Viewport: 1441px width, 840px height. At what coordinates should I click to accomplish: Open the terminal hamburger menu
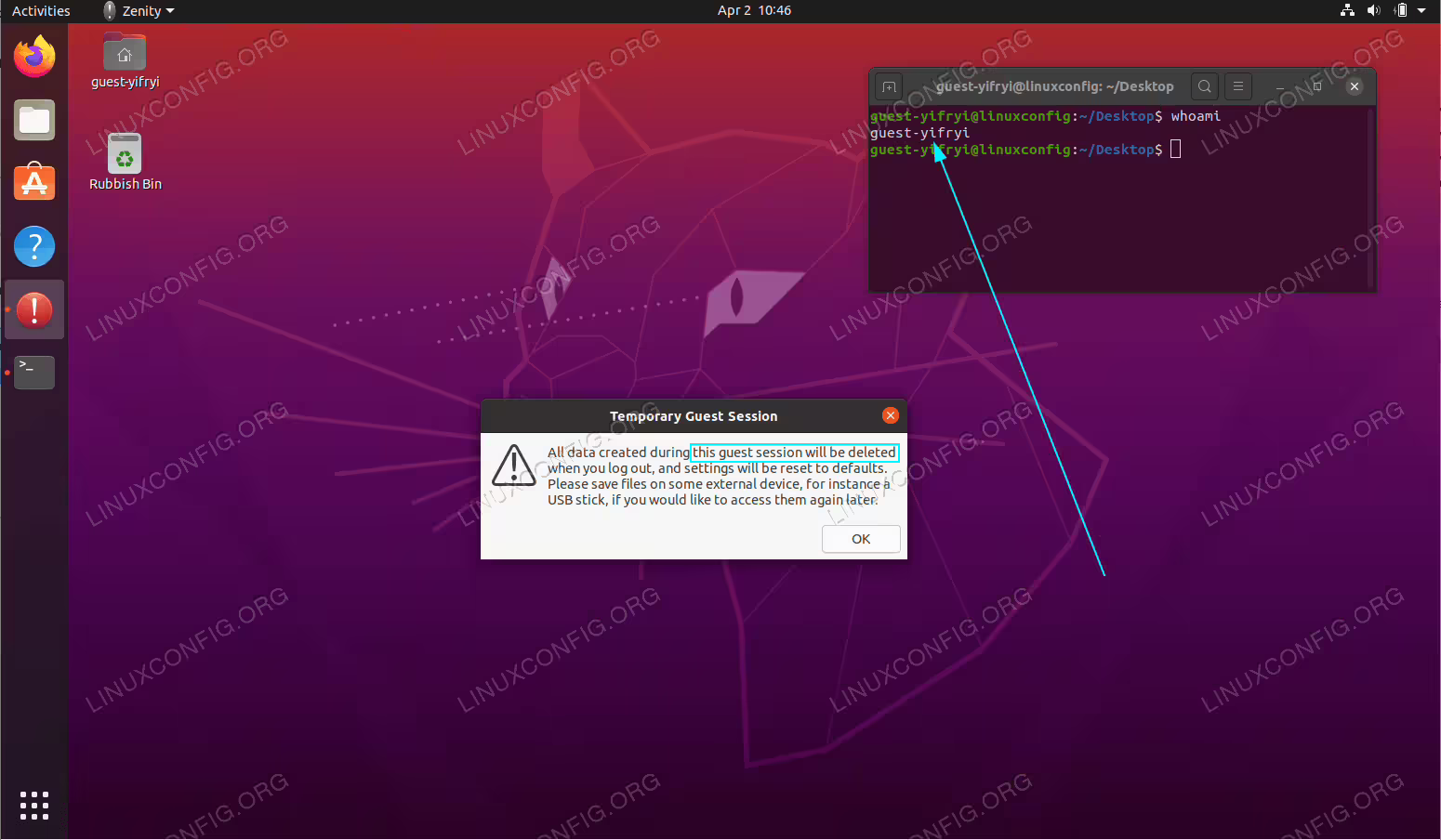1237,86
